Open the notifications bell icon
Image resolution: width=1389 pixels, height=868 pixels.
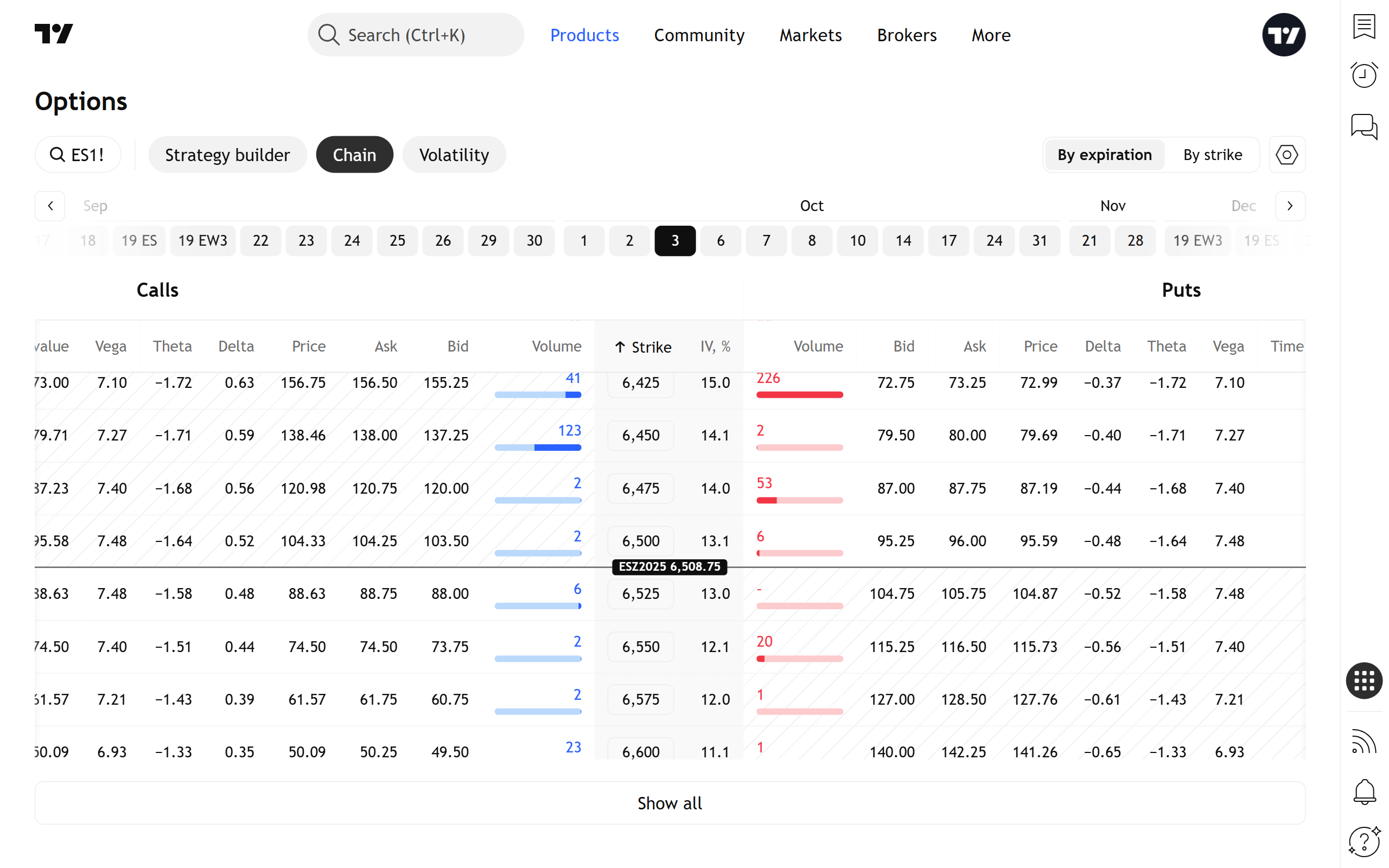click(x=1363, y=792)
